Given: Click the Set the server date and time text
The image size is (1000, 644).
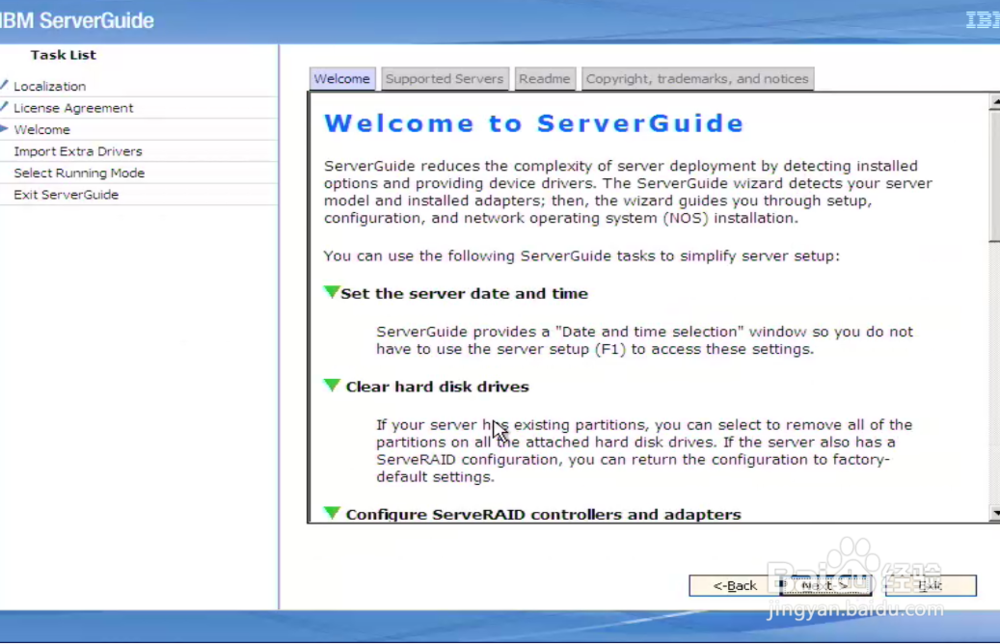Looking at the screenshot, I should (x=464, y=293).
